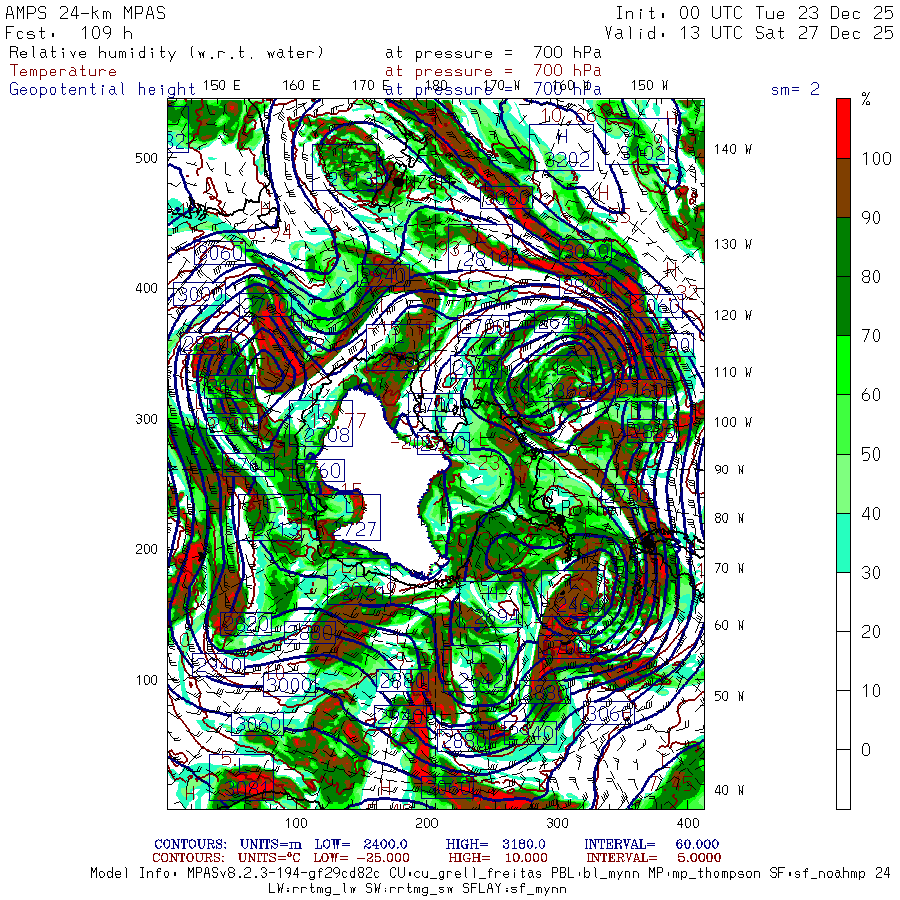Click the boxed 2760 contour label
The width and height of the screenshot is (900, 900).
(319, 470)
